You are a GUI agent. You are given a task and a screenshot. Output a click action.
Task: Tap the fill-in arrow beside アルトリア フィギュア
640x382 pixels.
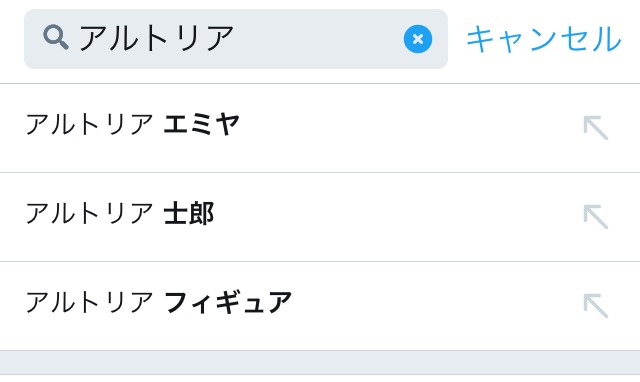click(596, 306)
